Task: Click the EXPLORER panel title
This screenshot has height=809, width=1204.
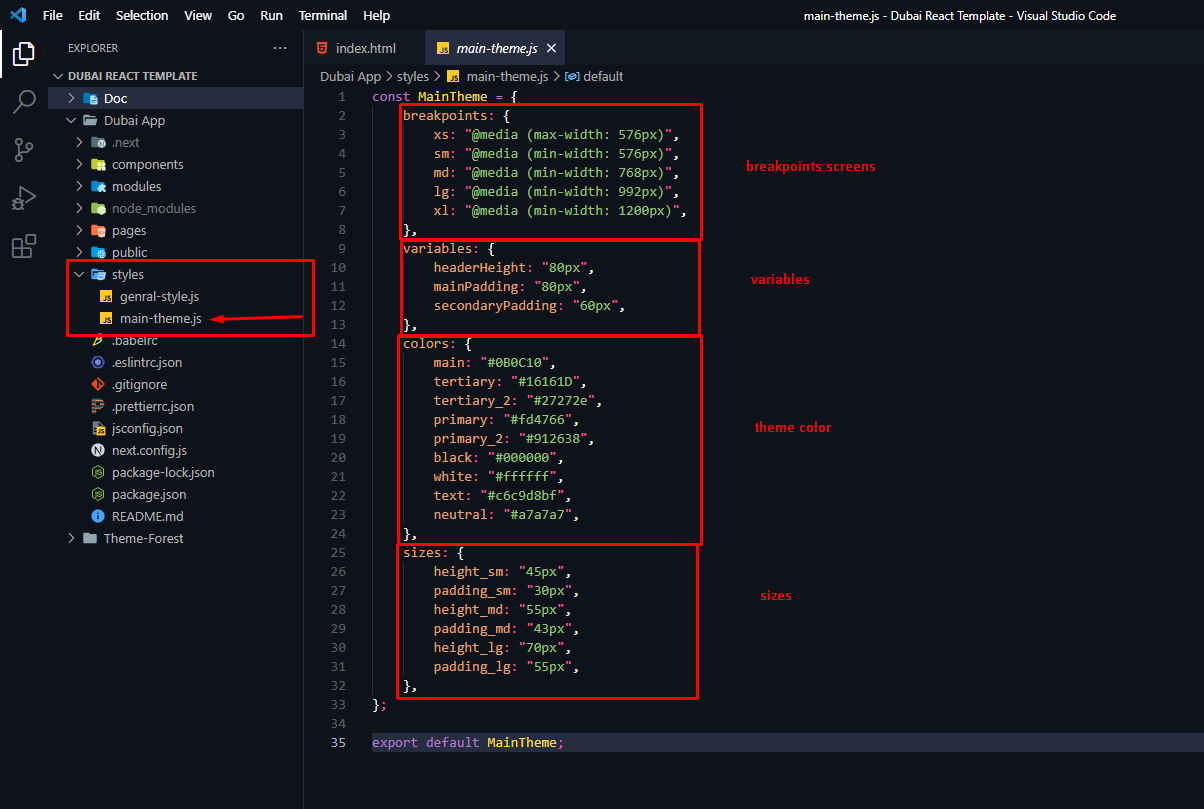Action: click(x=93, y=48)
